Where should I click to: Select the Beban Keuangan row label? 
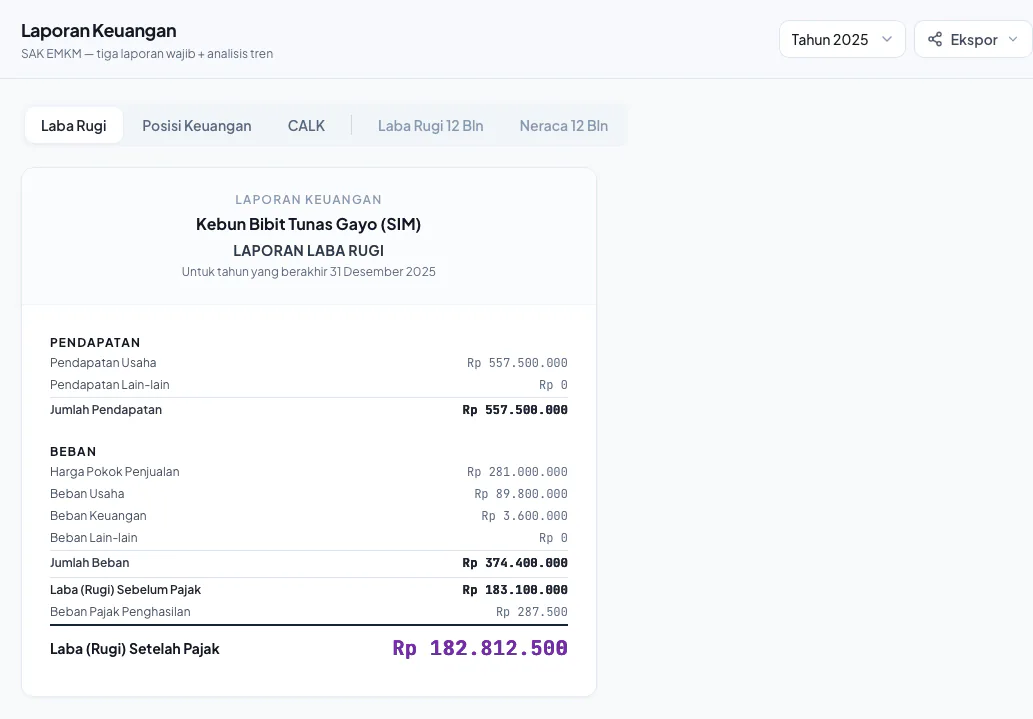click(x=98, y=515)
